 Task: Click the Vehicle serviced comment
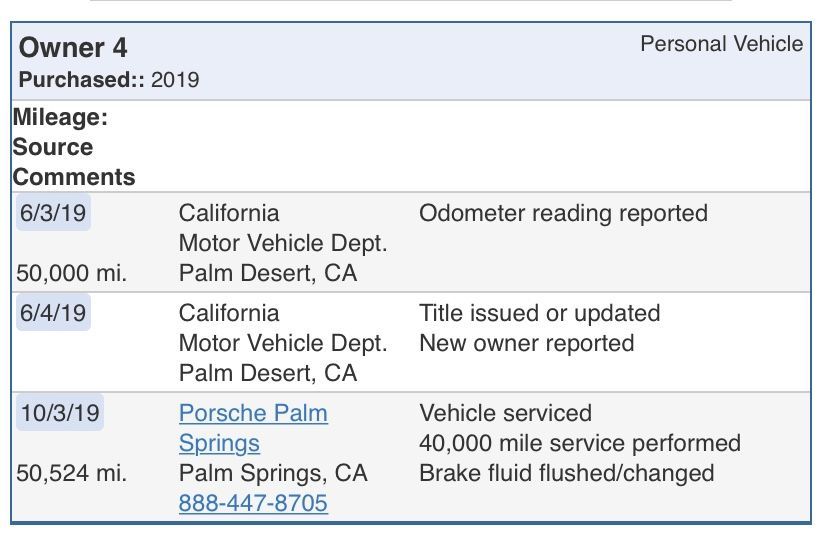click(x=505, y=413)
